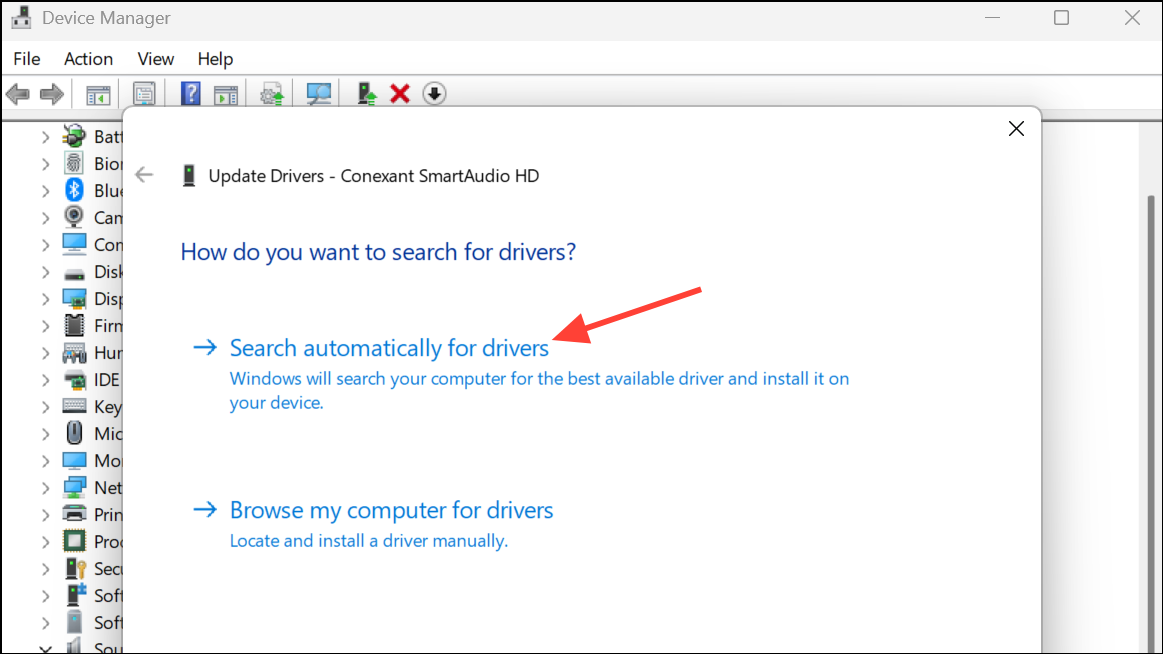This screenshot has width=1163, height=654.
Task: Click the Scan for hardware changes monitor icon
Action: point(319,94)
